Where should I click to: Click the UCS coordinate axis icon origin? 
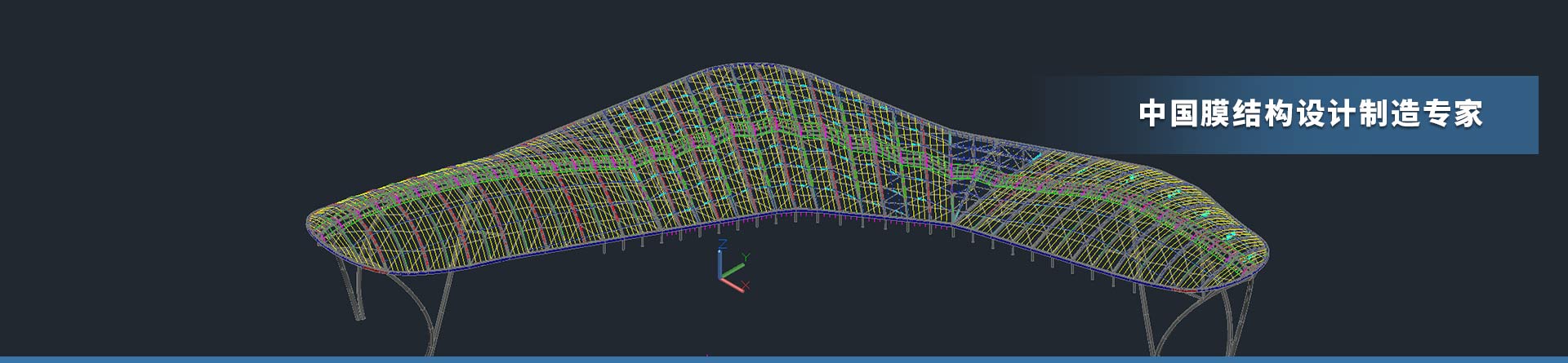click(721, 278)
